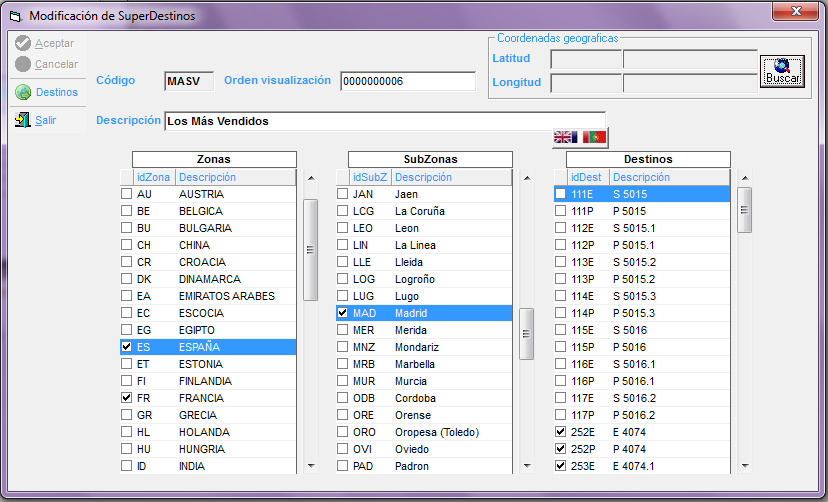Click the Zonas list scroll down arrow
Screen dimensions: 828x502
click(x=311, y=466)
